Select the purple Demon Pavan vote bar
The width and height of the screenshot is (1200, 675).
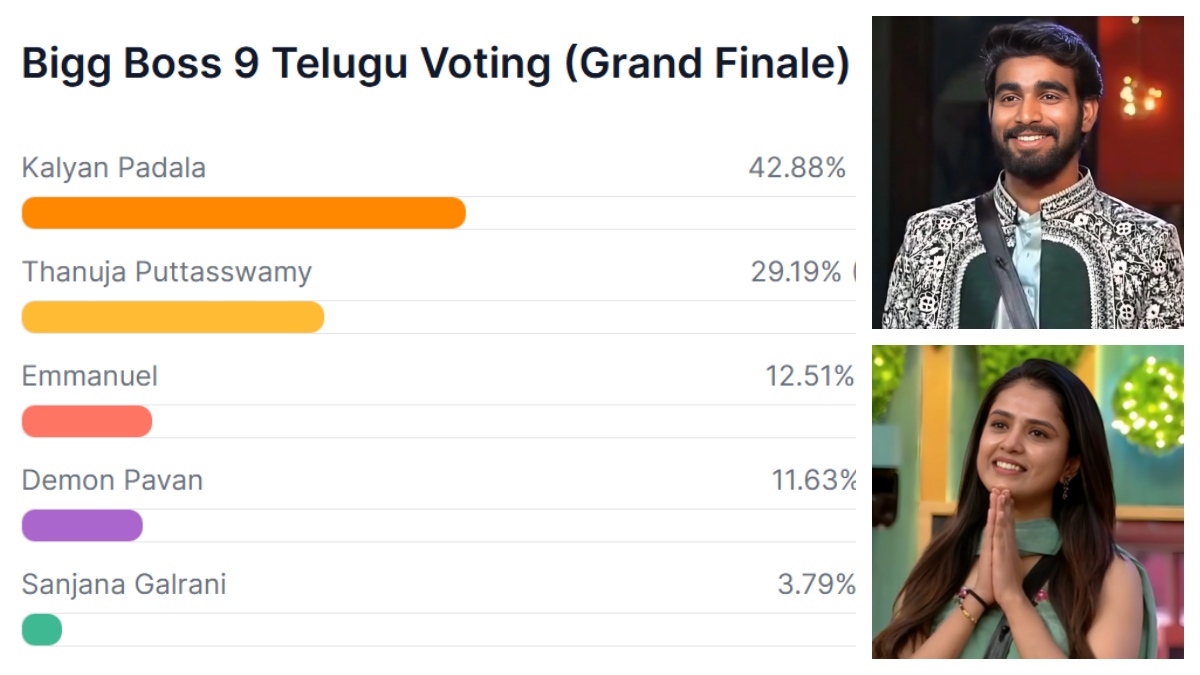(82, 525)
